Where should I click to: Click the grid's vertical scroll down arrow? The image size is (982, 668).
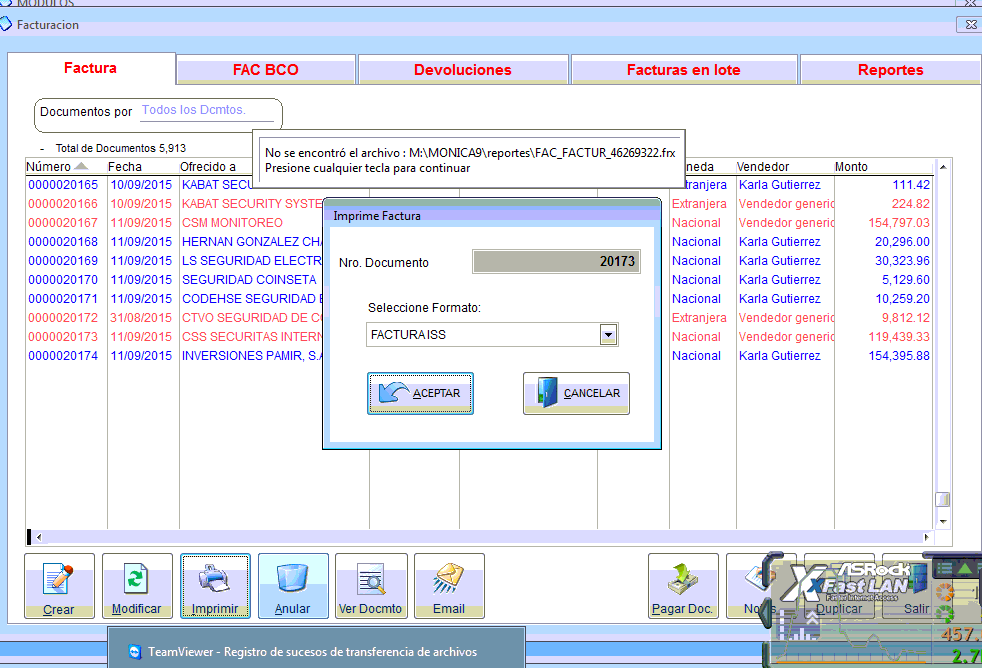click(943, 522)
